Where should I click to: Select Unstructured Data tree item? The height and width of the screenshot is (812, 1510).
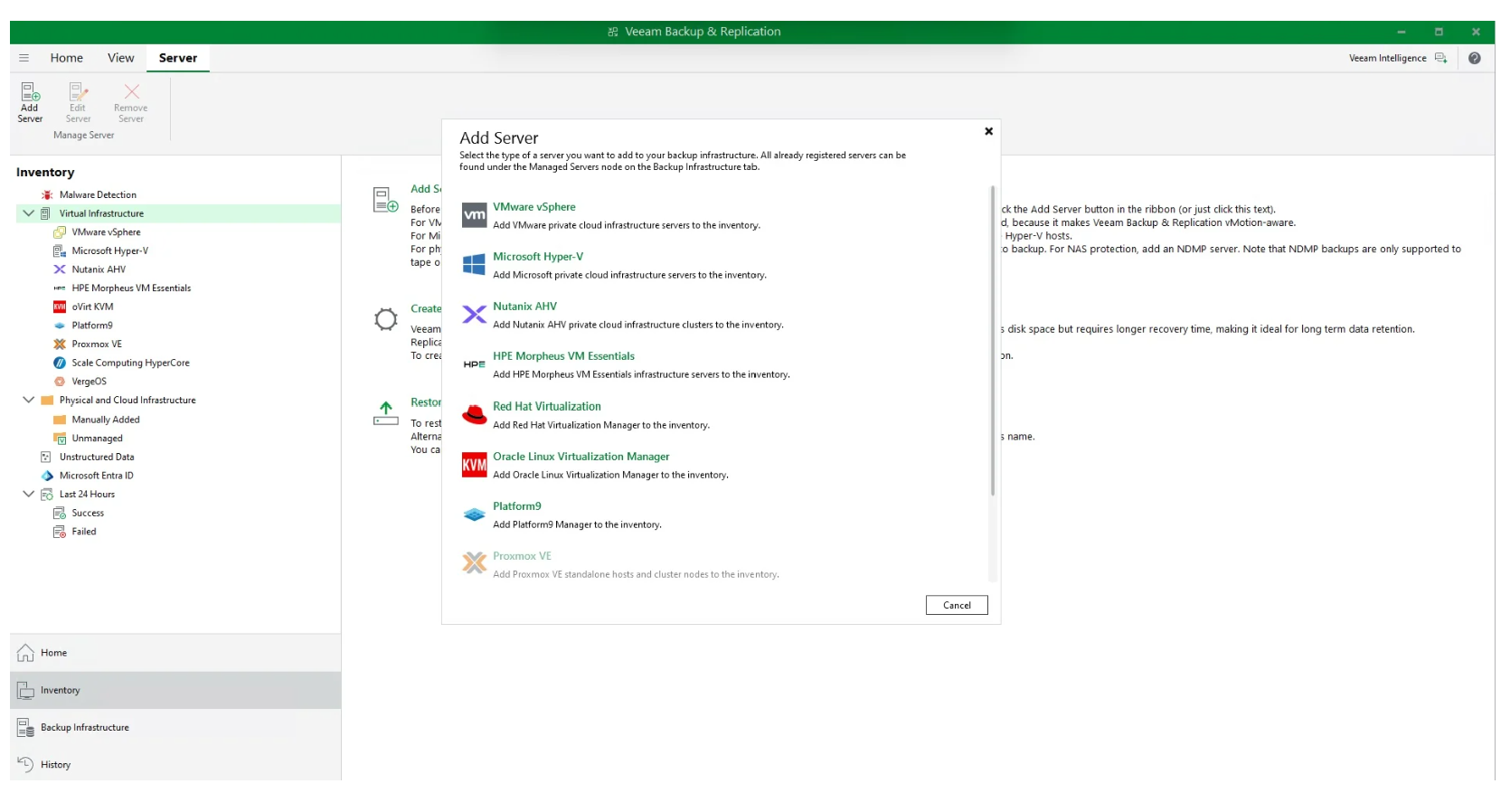(97, 457)
